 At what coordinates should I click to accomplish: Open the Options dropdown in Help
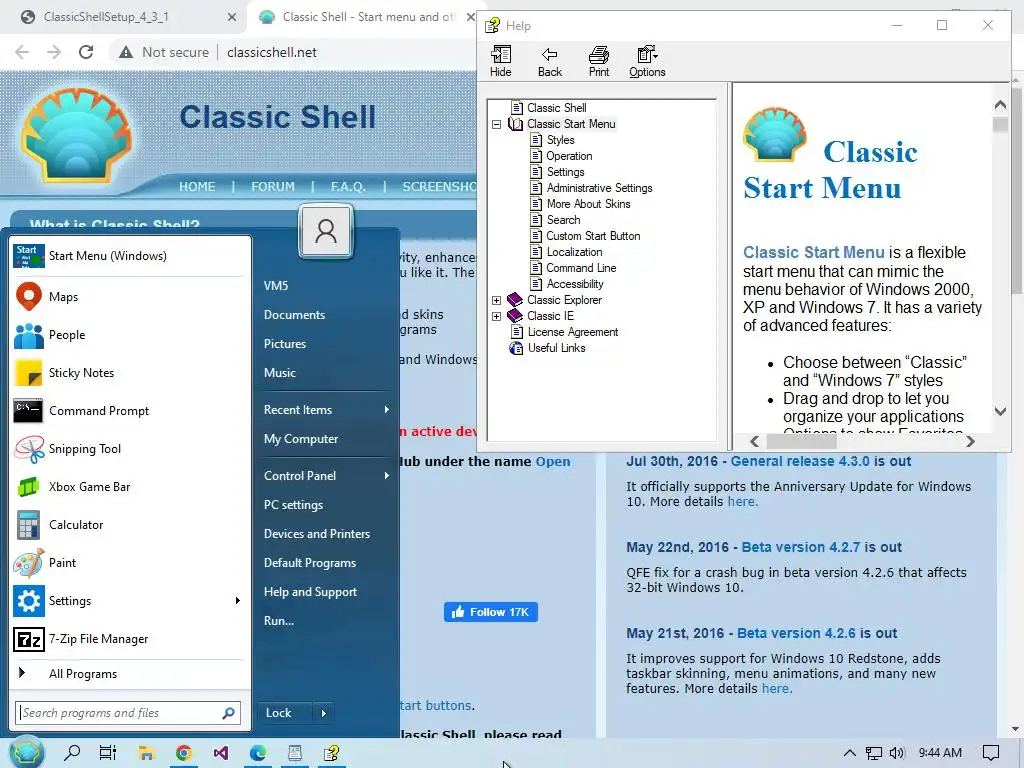(x=647, y=61)
